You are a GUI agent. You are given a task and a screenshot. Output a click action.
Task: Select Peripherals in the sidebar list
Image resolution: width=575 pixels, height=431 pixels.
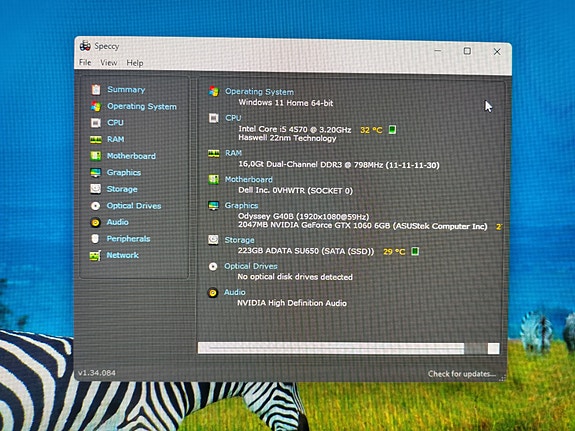pos(128,239)
